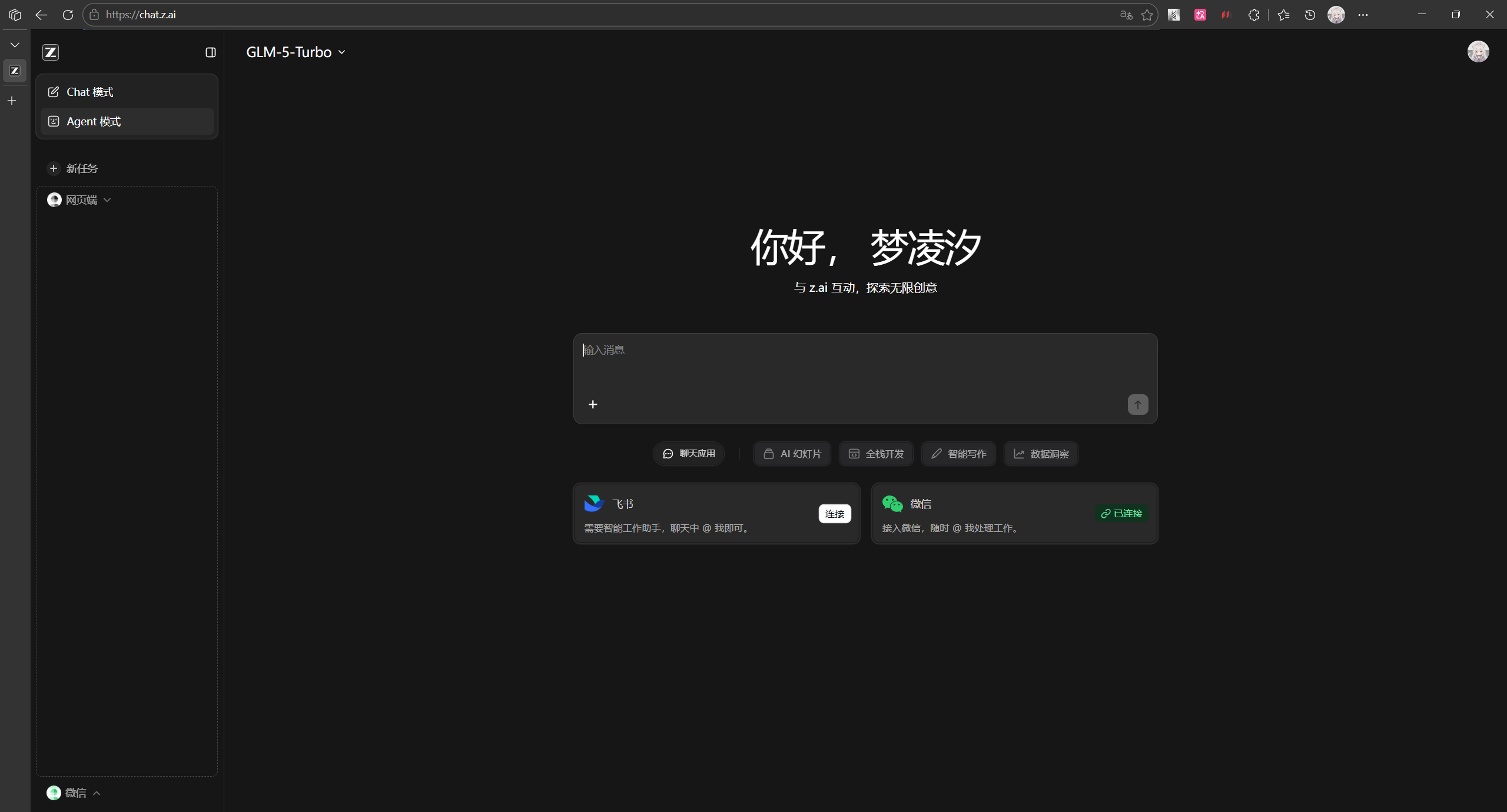Open browser settings three-dots menu
Screen dimensions: 1507x812
pyautogui.click(x=1363, y=15)
